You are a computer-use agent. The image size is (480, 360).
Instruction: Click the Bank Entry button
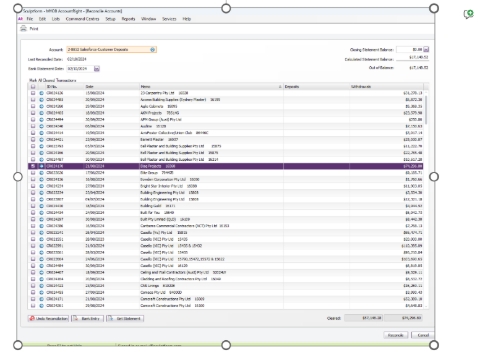click(87, 318)
